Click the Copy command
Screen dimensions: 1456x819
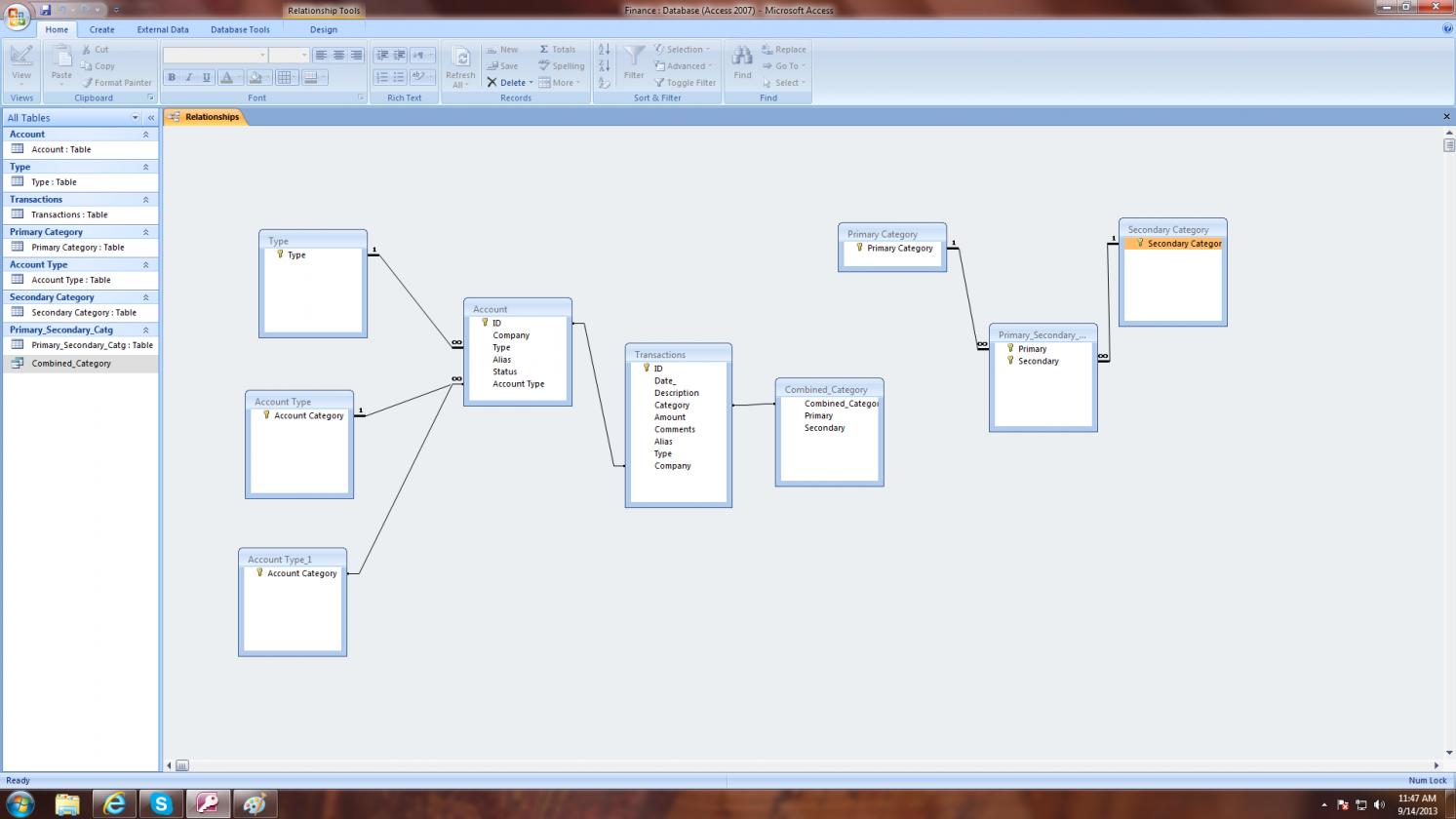98,66
